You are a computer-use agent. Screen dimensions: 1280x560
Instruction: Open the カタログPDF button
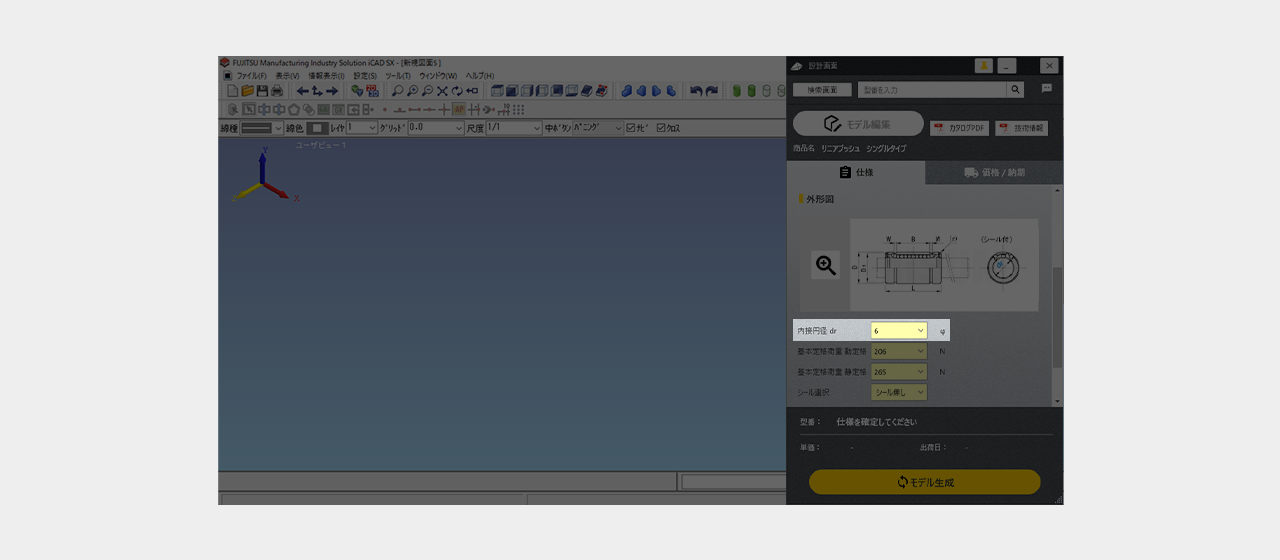[x=960, y=128]
